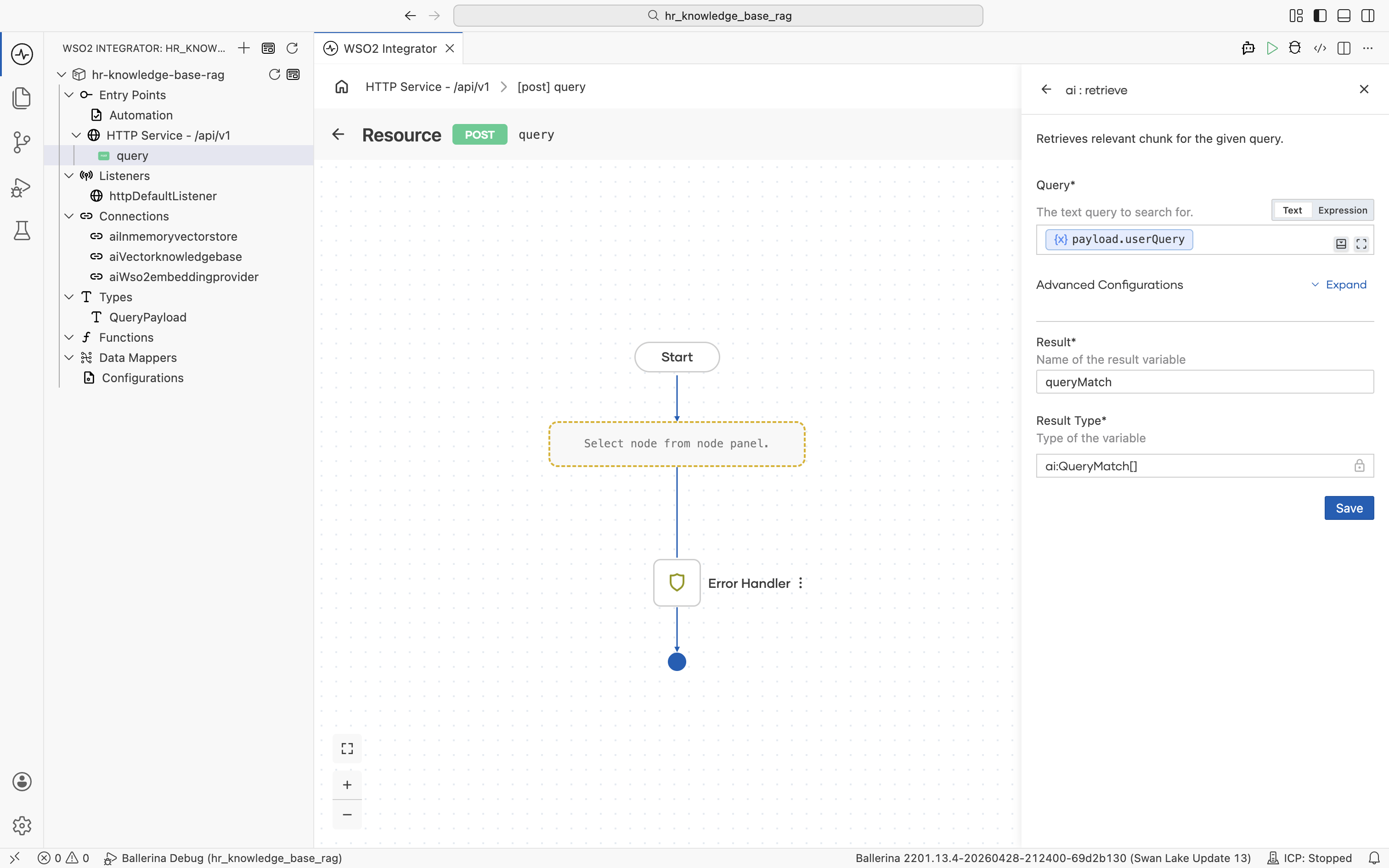Click the payload.userQuery expression chip
This screenshot has width=1389, height=868.
point(1119,239)
